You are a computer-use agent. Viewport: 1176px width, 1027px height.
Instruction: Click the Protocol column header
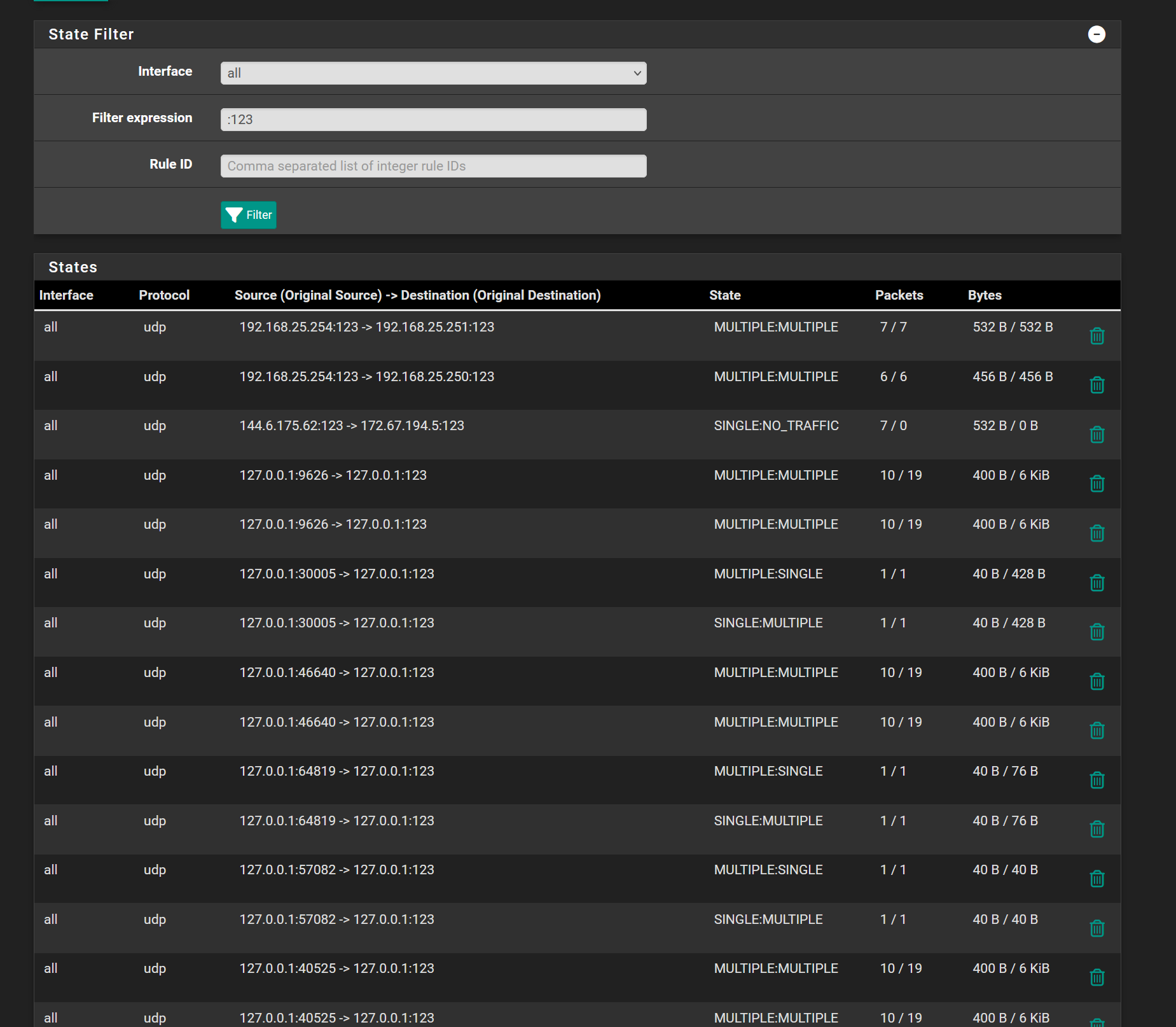164,295
